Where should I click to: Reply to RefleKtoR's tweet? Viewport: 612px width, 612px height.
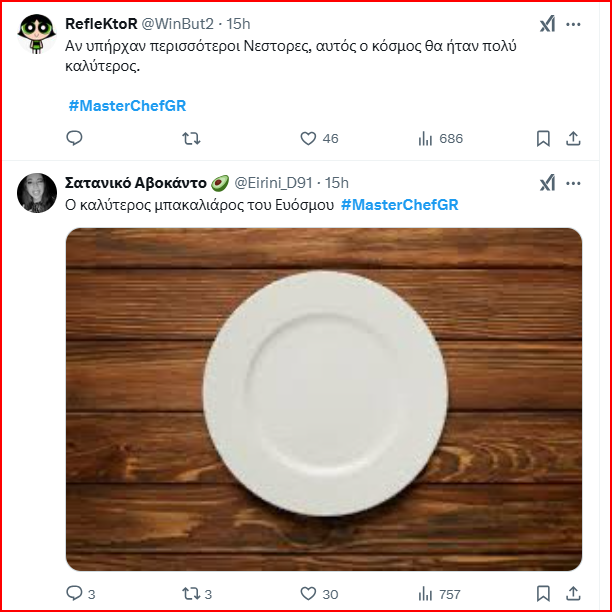[75, 138]
